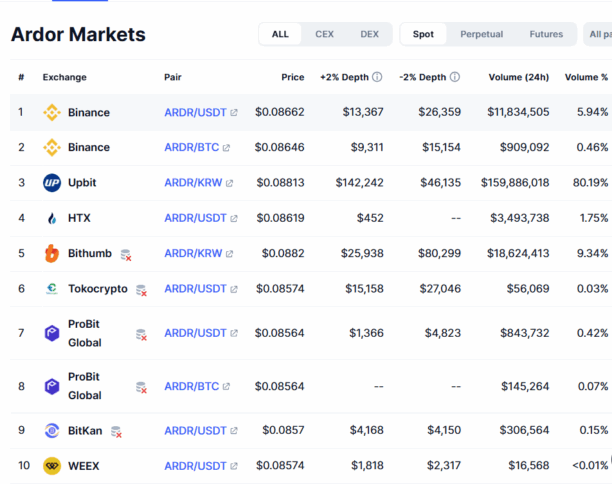Click the BitKan logo icon
Viewport: 612px width, 484px height.
coord(52,431)
